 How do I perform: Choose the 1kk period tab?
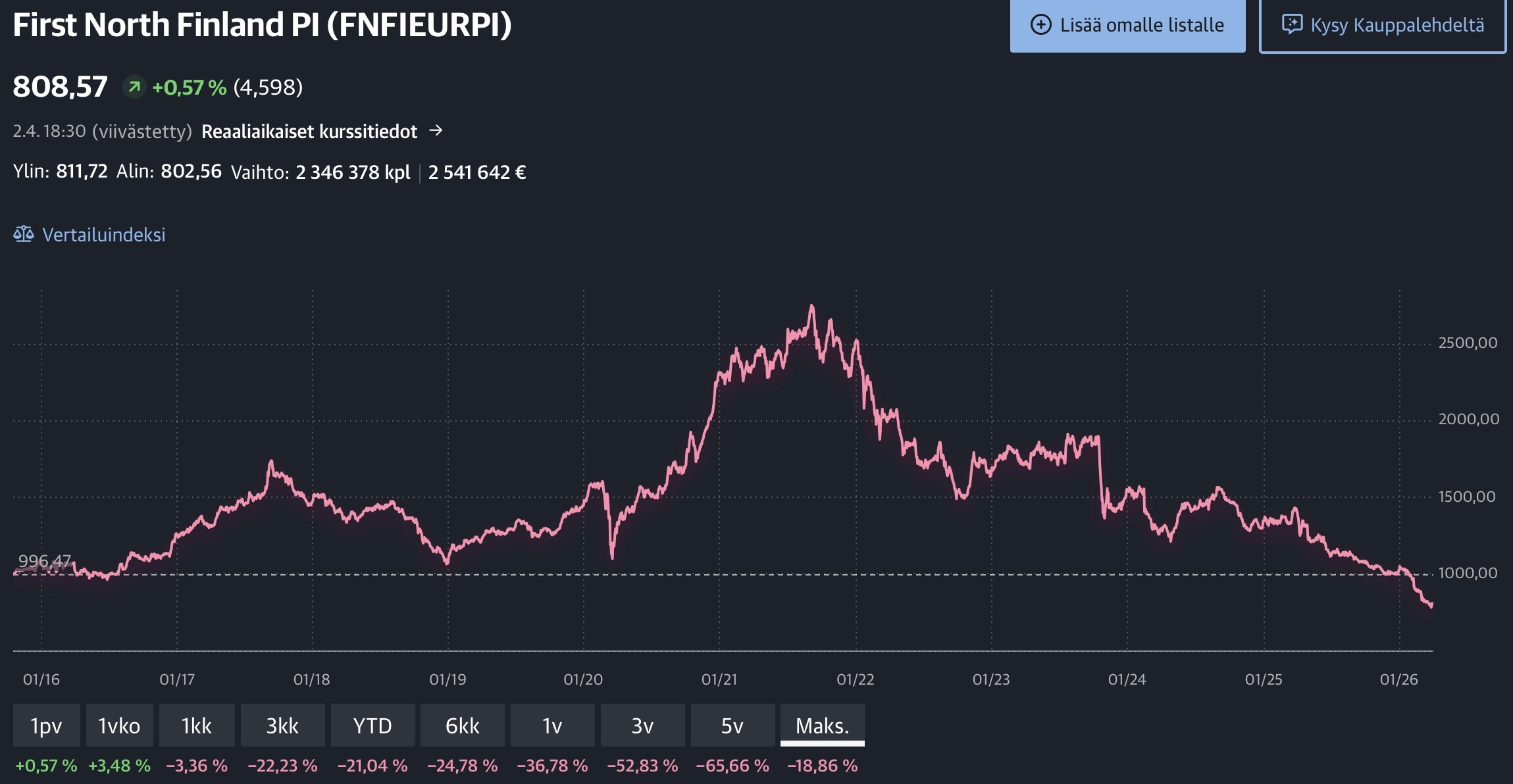coord(196,725)
